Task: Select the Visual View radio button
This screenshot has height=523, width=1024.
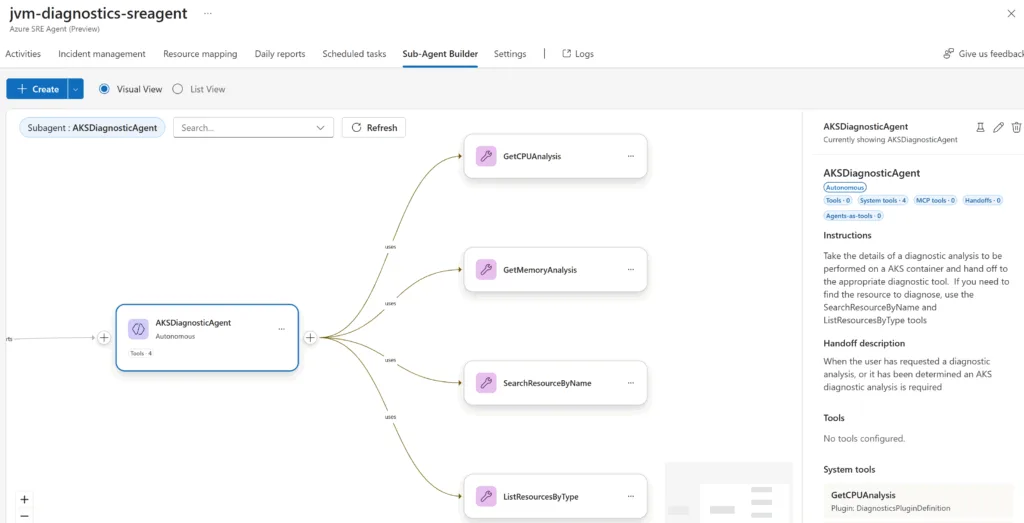Action: click(104, 89)
